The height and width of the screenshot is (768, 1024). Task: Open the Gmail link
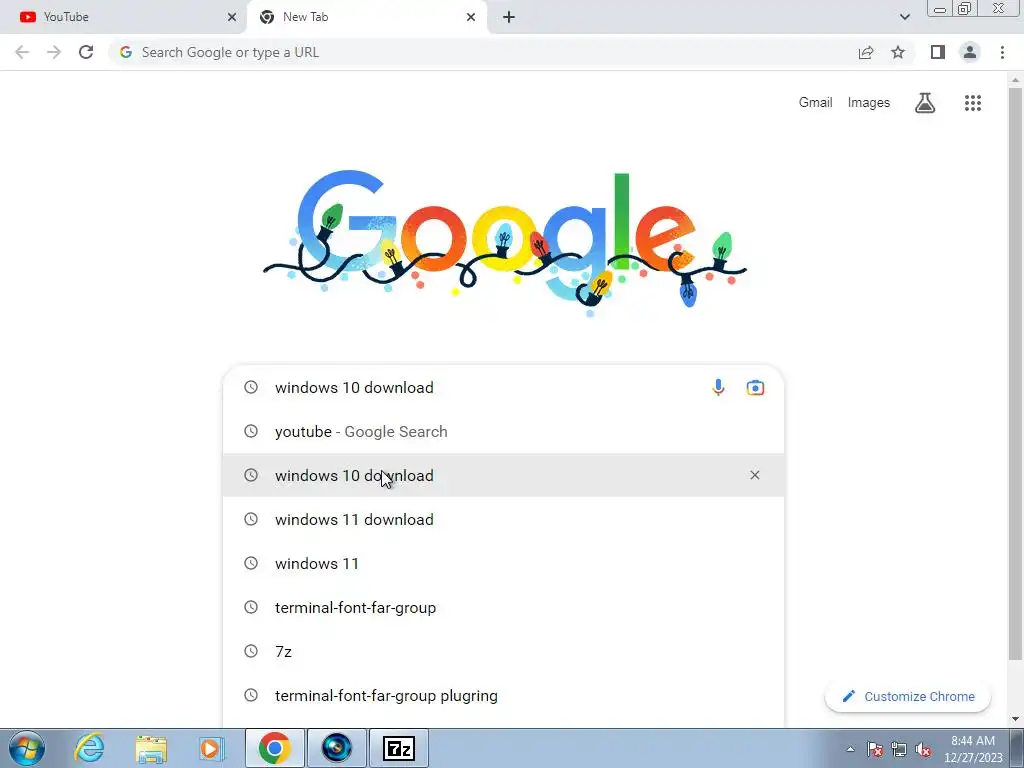coord(815,103)
